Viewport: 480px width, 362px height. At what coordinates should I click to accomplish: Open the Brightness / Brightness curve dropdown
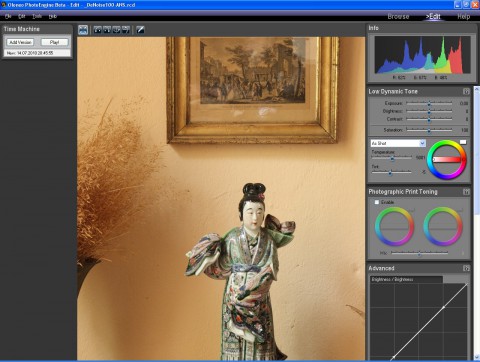pos(406,279)
